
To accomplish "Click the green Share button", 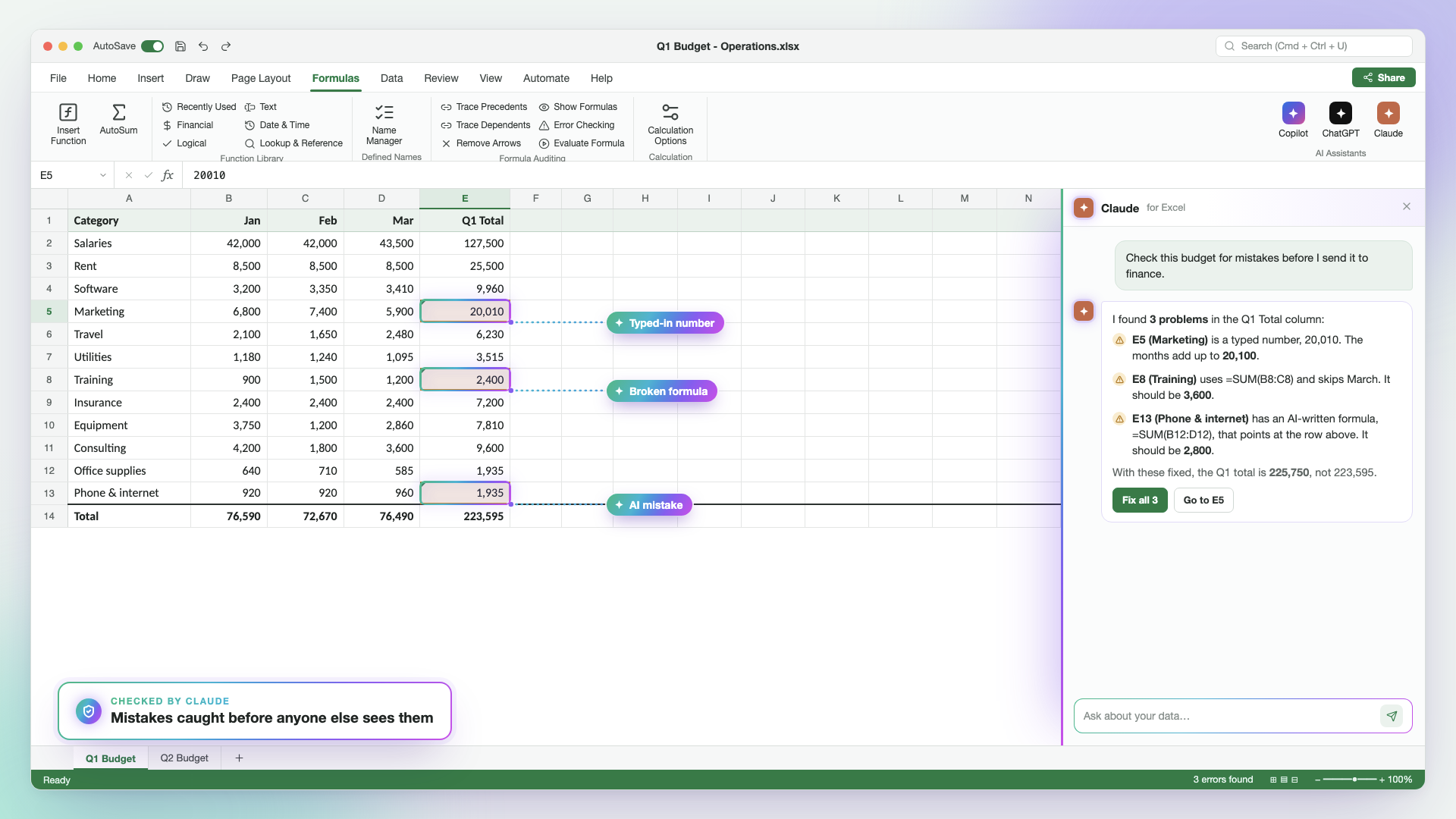I will [1383, 77].
